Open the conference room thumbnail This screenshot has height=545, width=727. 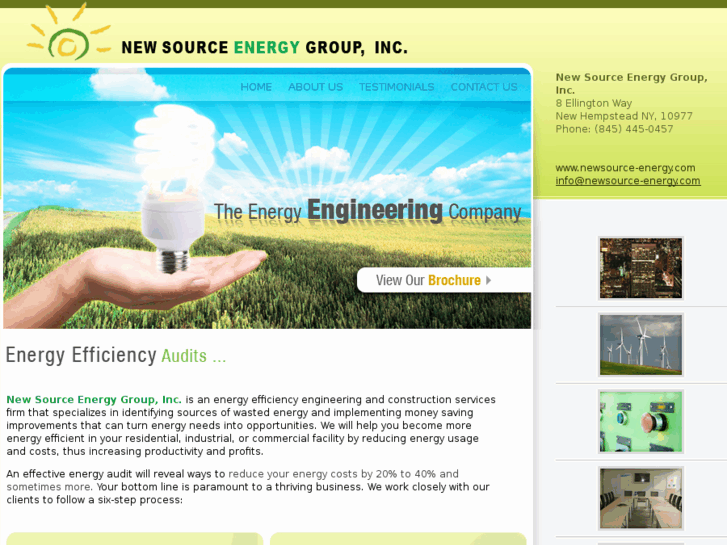pyautogui.click(x=641, y=499)
